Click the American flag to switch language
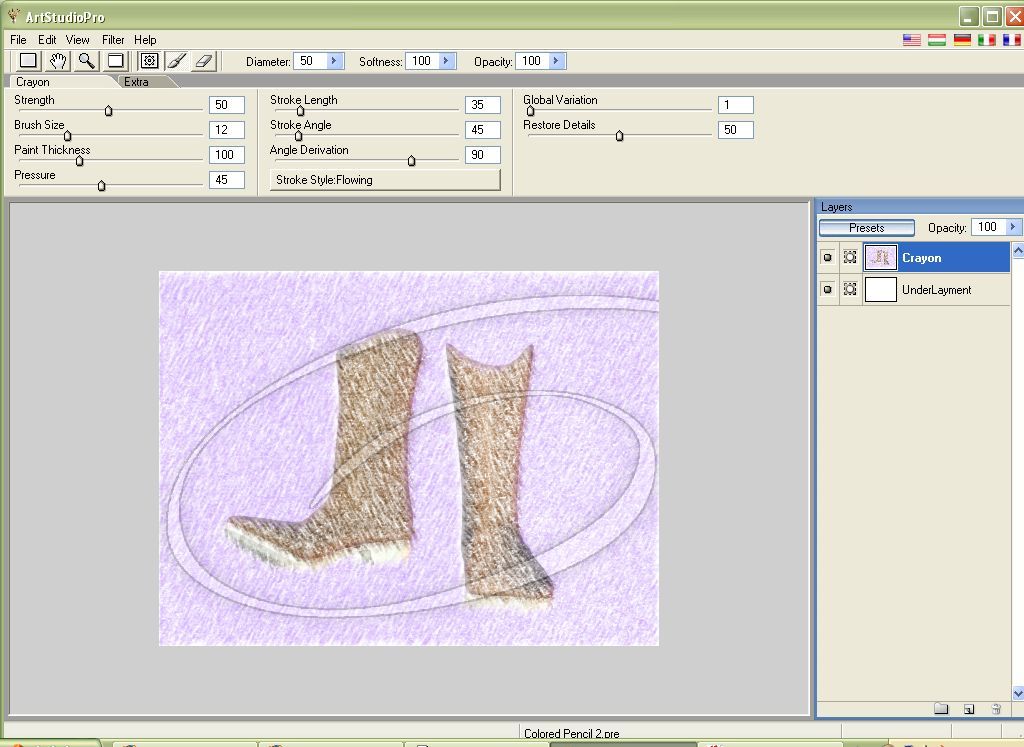Viewport: 1024px width, 747px height. coord(910,41)
